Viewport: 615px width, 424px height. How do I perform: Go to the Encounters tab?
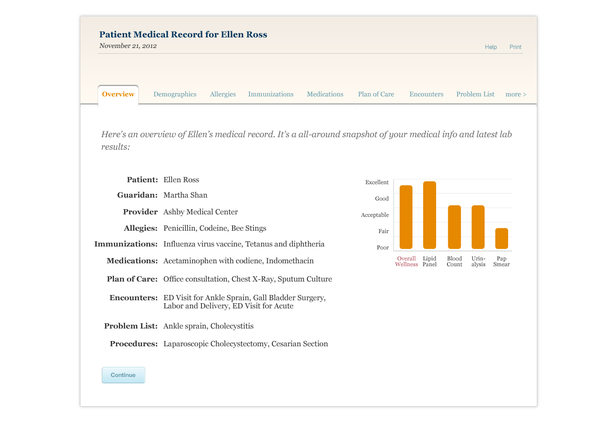point(426,94)
